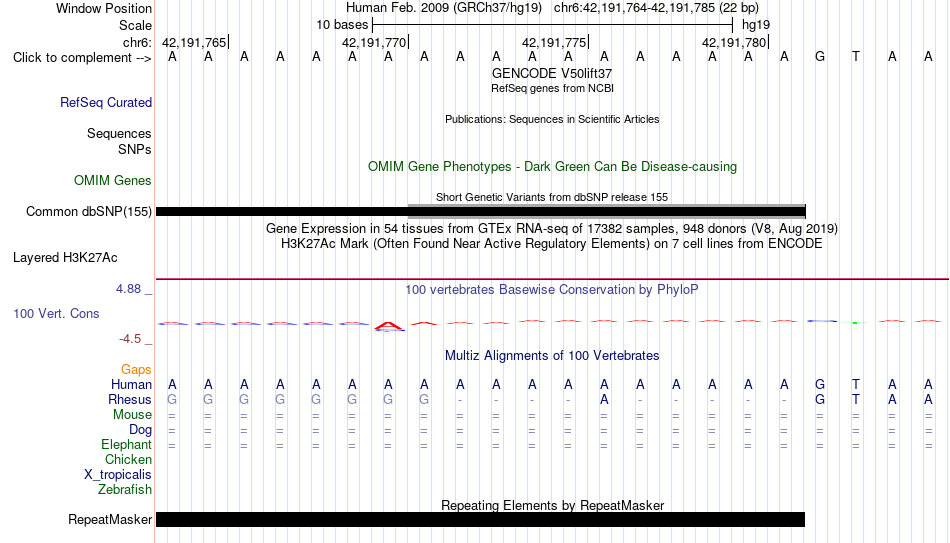
Task: Click the G base in Human alignment row
Action: point(820,384)
